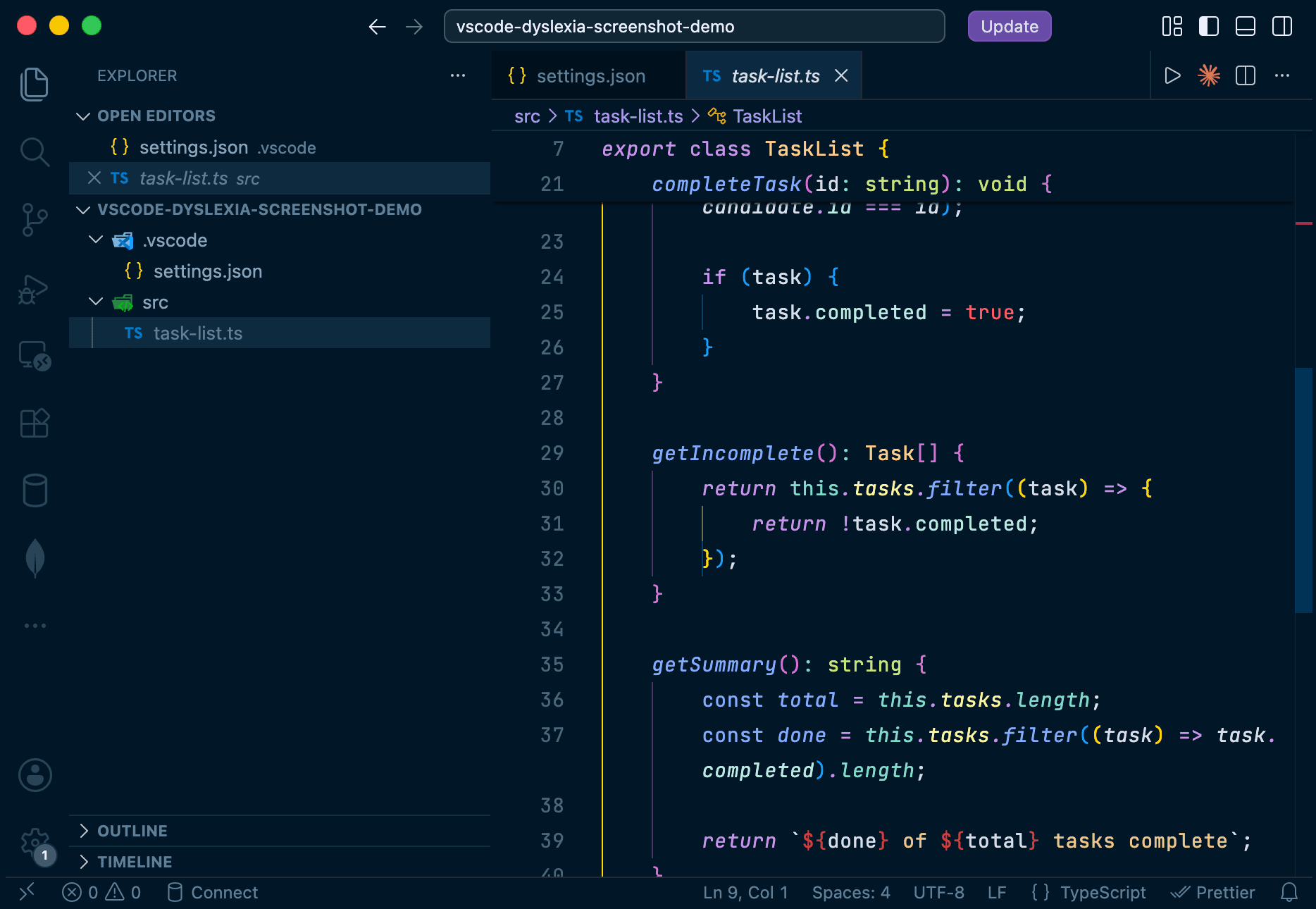The width and height of the screenshot is (1316, 909).
Task: Close the task-list.ts tab
Action: (841, 75)
